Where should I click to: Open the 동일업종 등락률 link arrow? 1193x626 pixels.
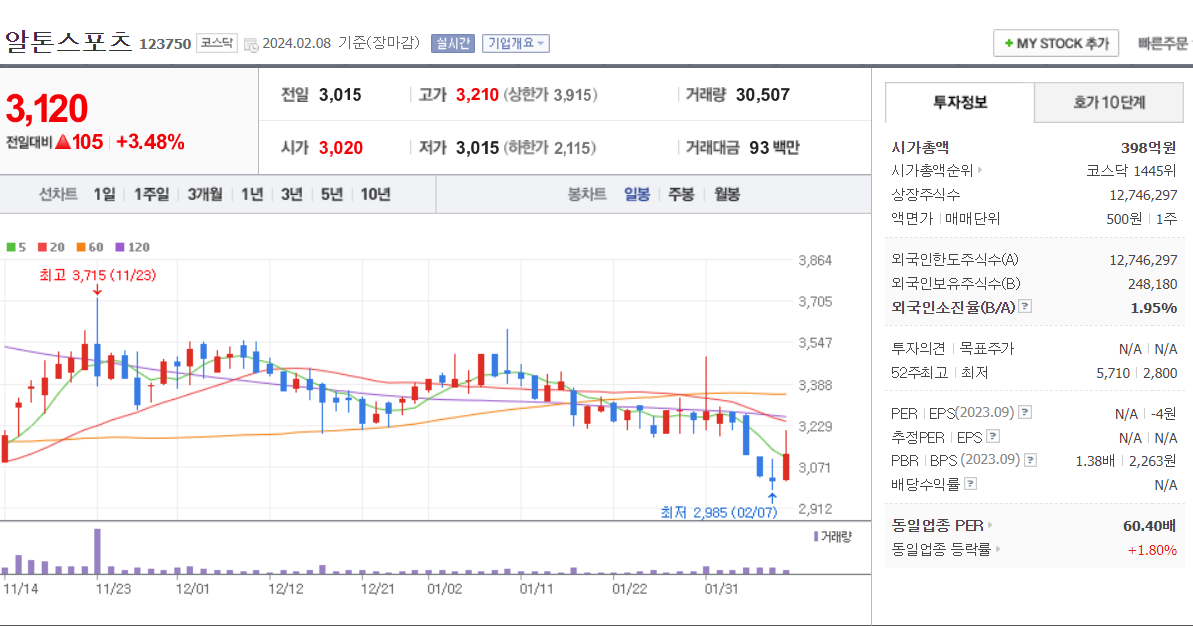click(x=998, y=549)
